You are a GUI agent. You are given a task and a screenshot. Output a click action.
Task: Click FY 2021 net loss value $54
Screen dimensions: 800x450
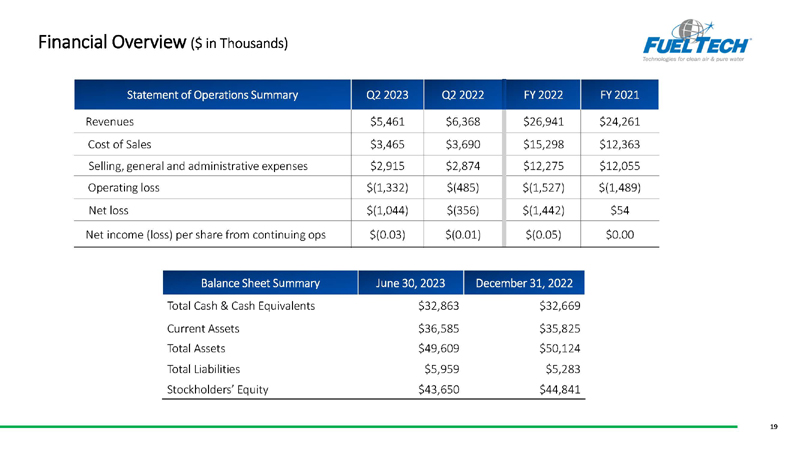619,210
